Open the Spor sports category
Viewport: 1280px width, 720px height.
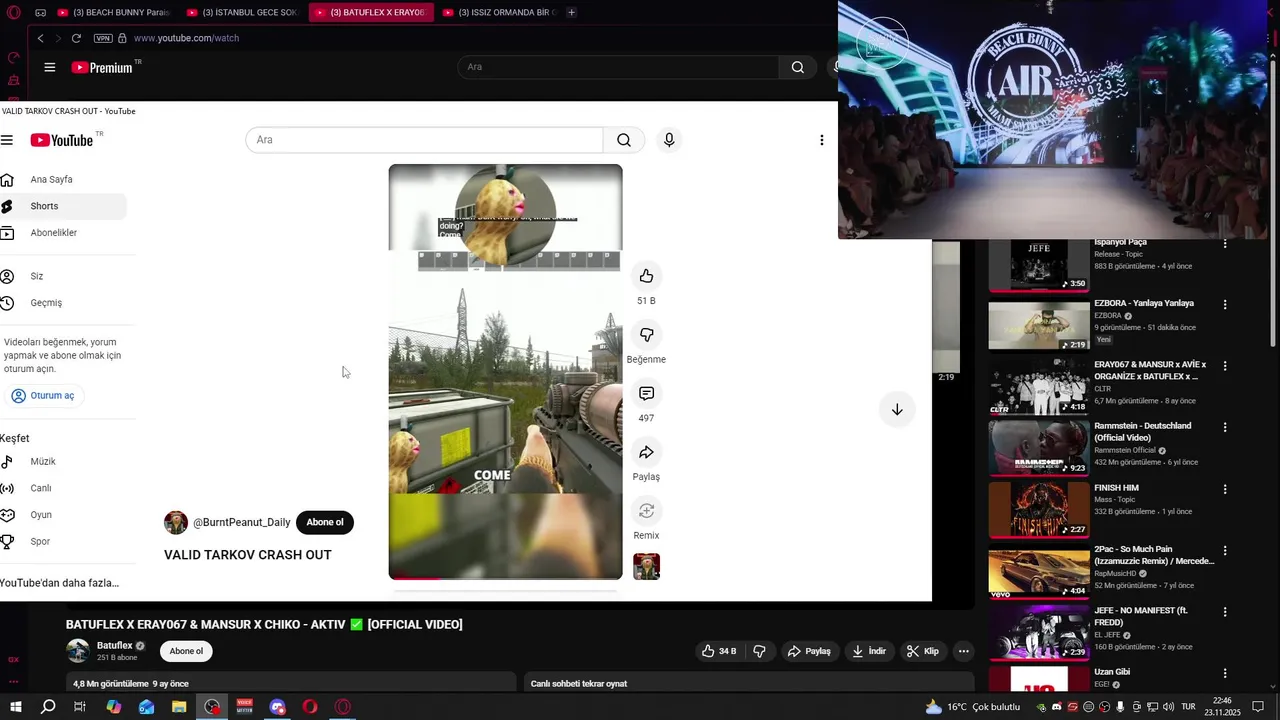tap(62, 542)
